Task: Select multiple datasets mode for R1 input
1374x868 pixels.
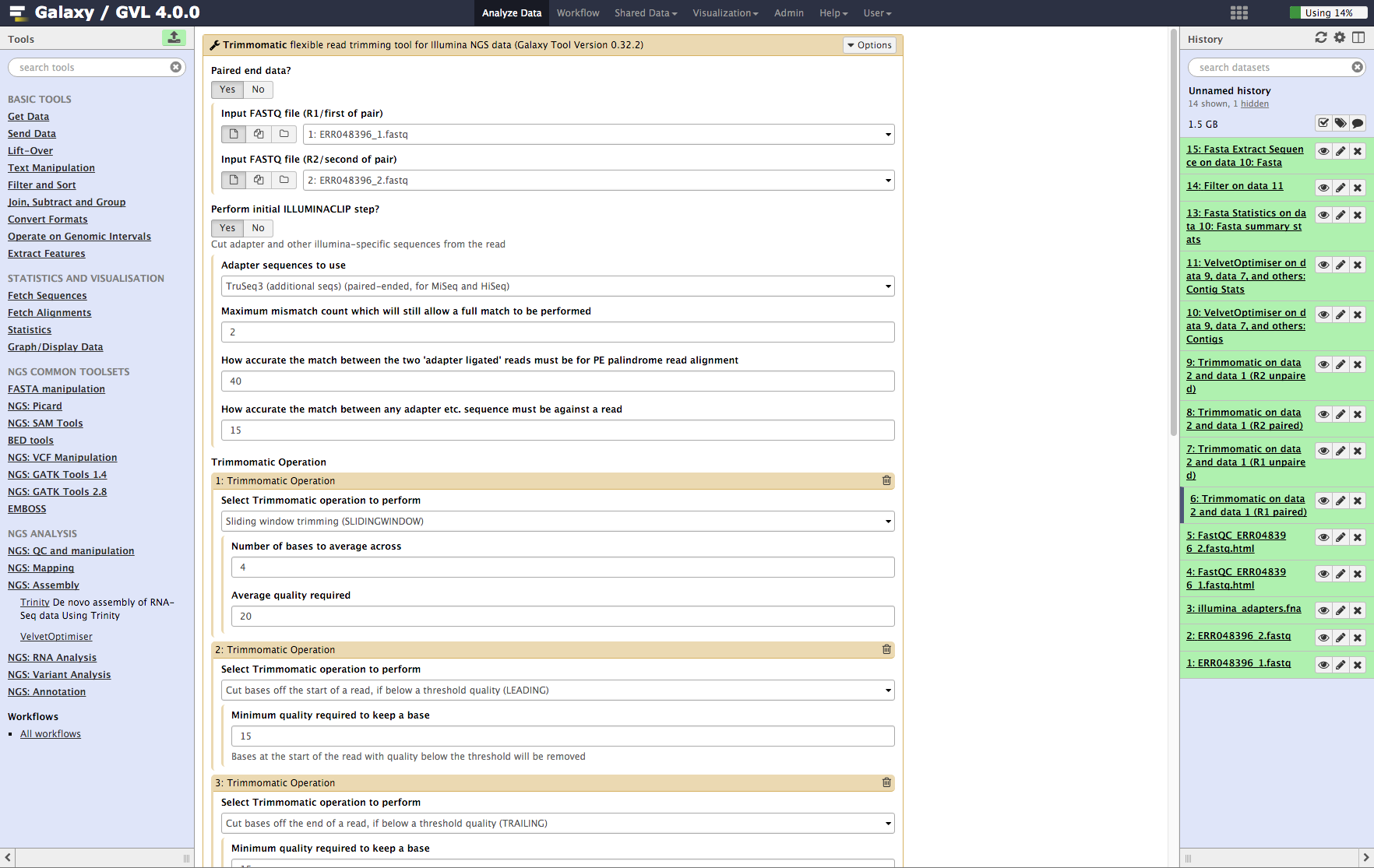Action: (259, 134)
